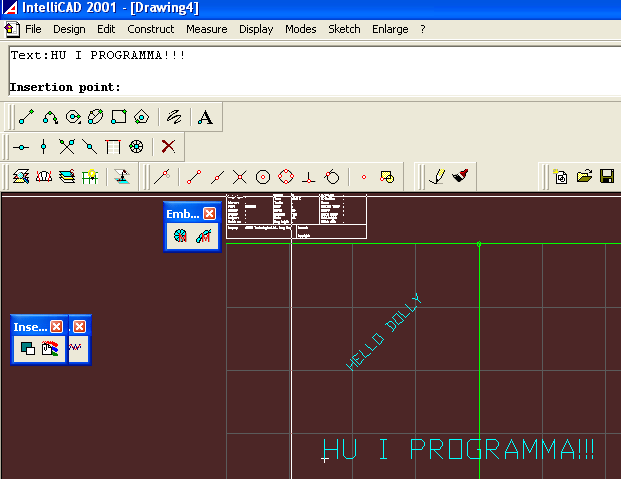Open the layers stack icon
Screen dimensions: 621x479
pyautogui.click(x=67, y=177)
